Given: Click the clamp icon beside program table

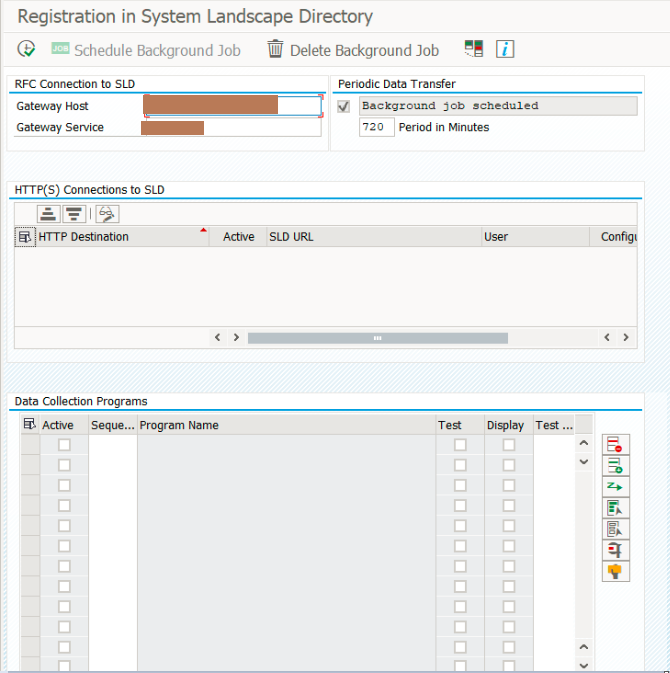Looking at the screenshot, I should [615, 550].
